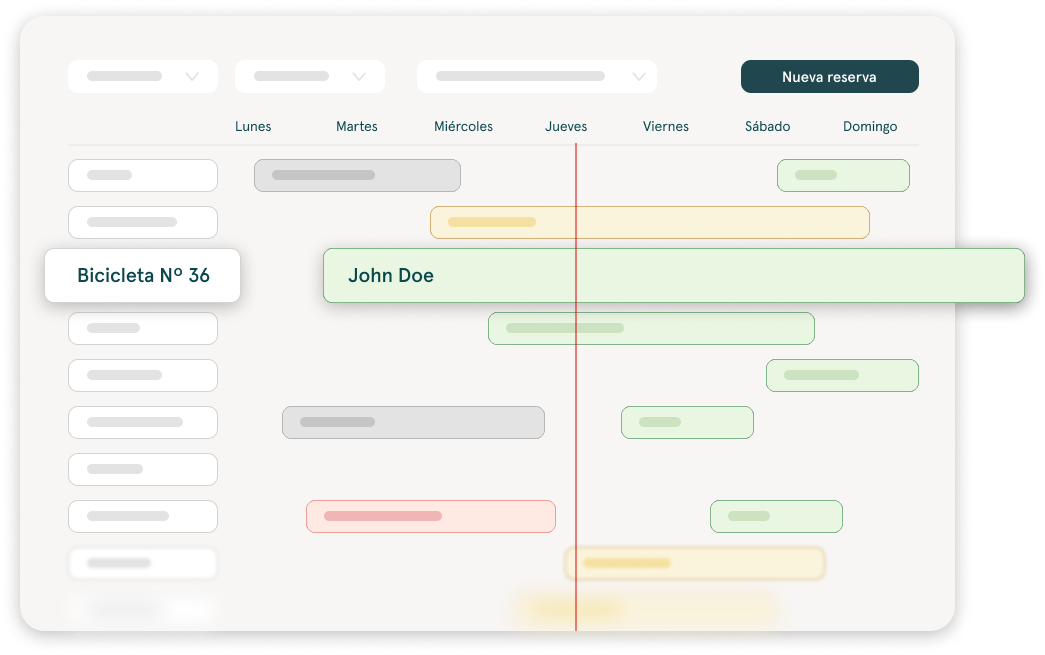Select the Lunes column header
This screenshot has height=655, width=1045.
253,127
